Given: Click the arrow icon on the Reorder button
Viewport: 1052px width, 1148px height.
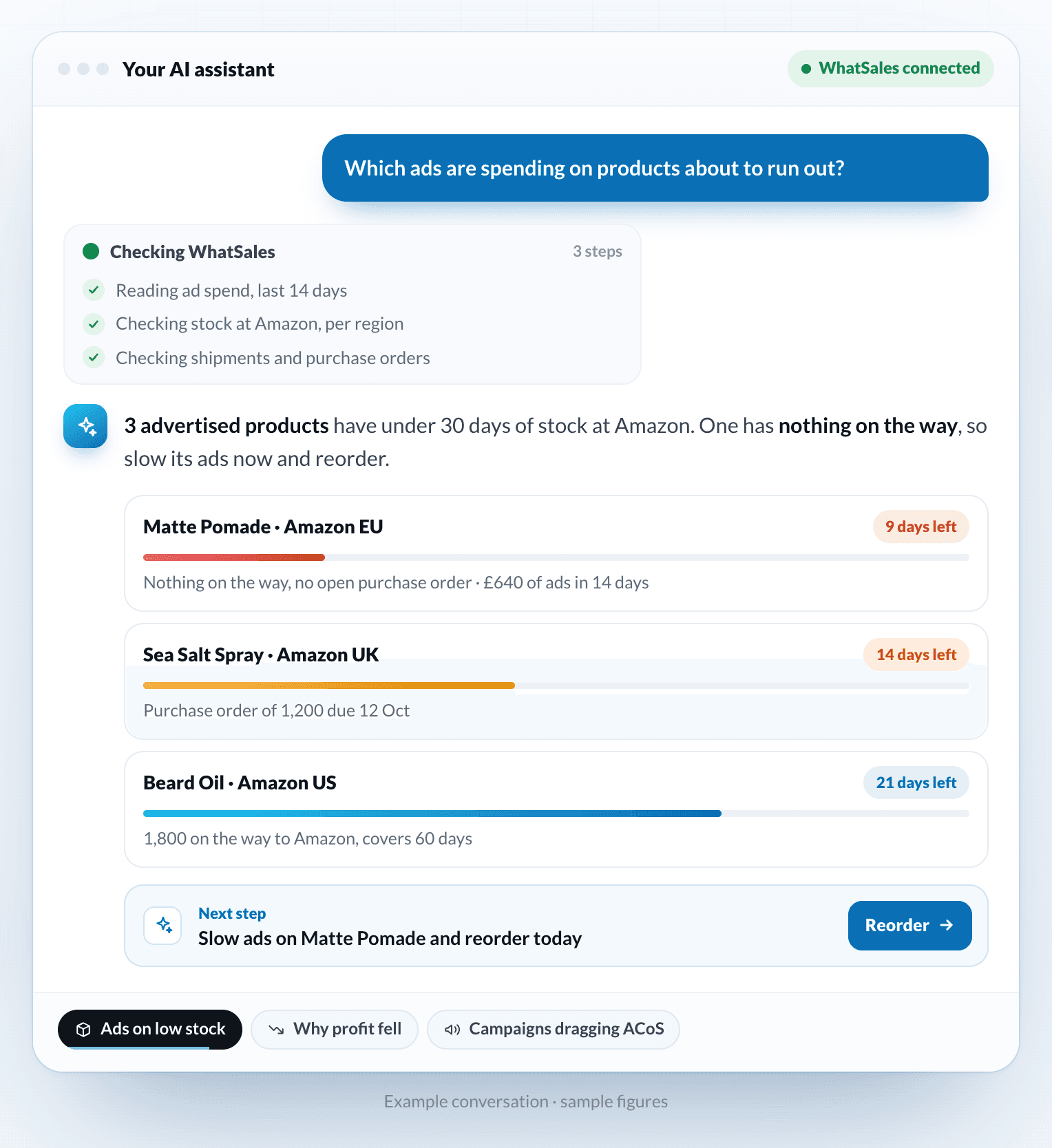Looking at the screenshot, I should (947, 925).
